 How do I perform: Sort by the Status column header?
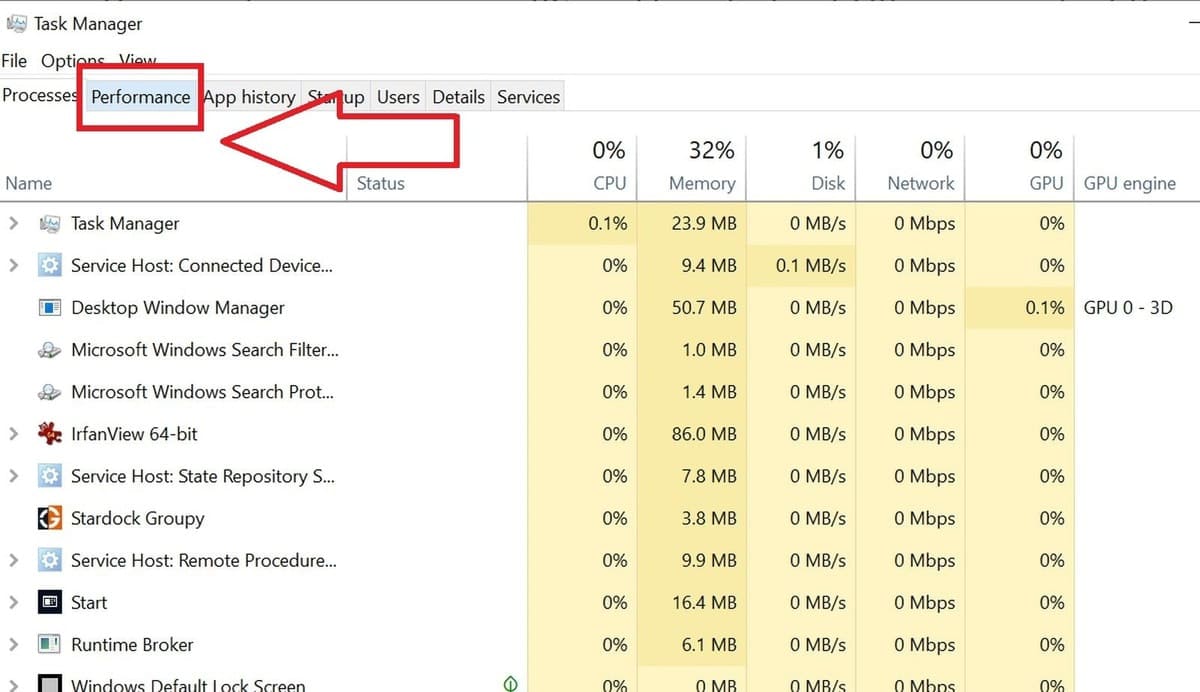(x=381, y=183)
